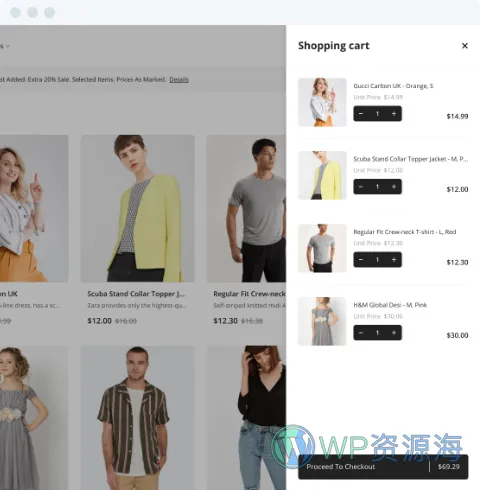The height and width of the screenshot is (490, 480).
Task: Select 'Scuba Stand Collar Topper Jacket' cart title
Action: pyautogui.click(x=411, y=159)
